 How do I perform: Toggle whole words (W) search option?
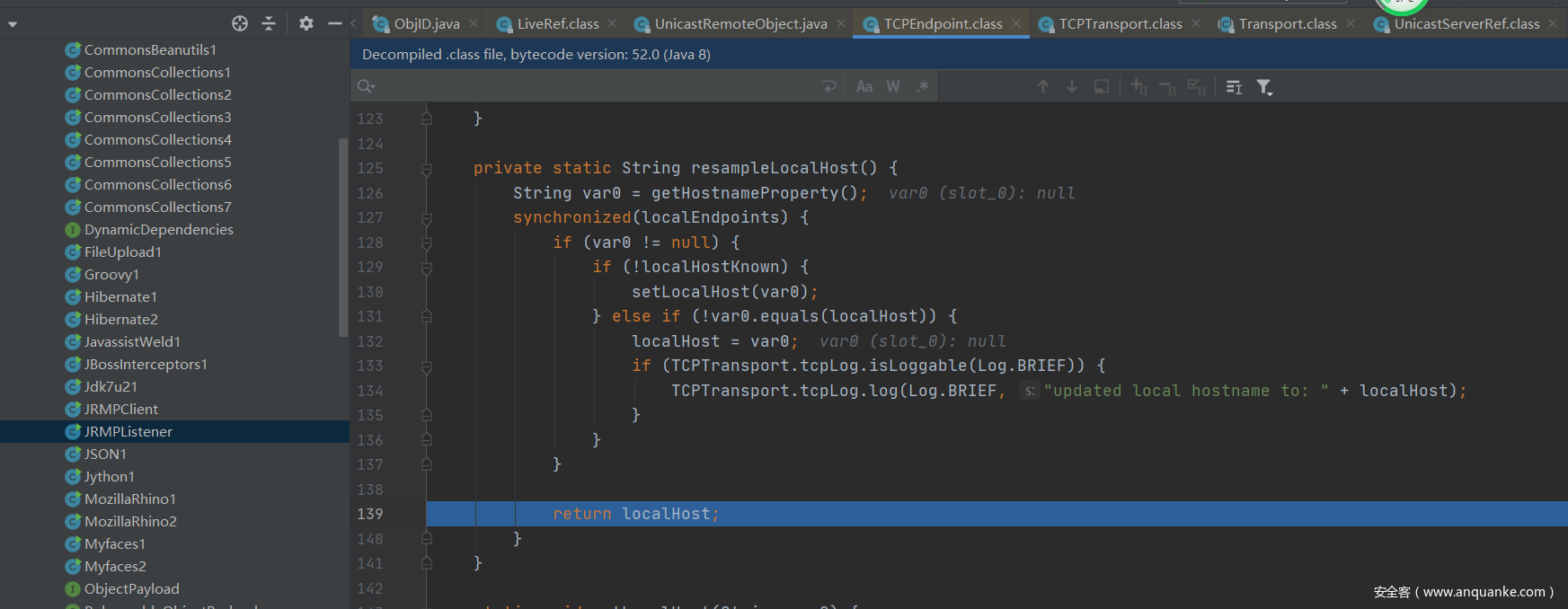(x=893, y=86)
